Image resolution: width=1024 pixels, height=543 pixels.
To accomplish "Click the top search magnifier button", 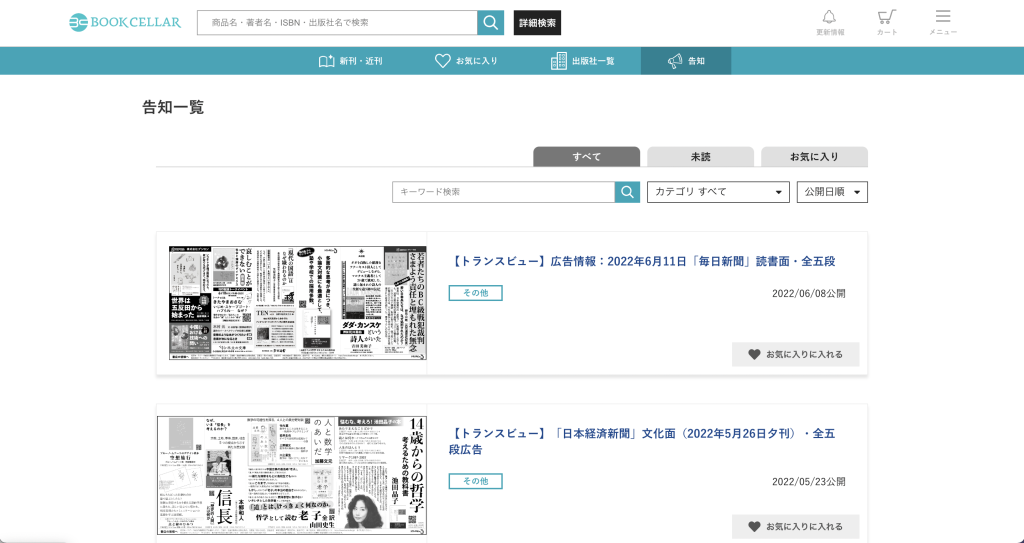I will 490,23.
